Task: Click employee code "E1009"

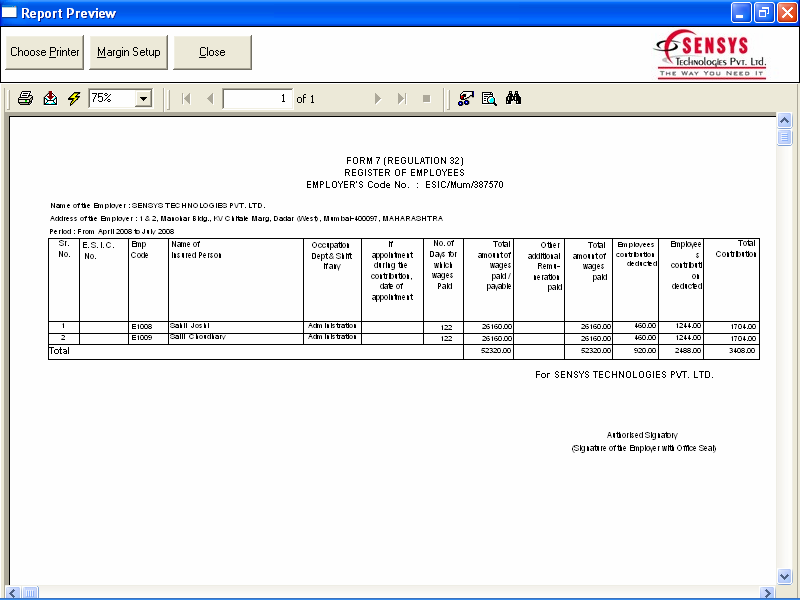Action: (142, 338)
